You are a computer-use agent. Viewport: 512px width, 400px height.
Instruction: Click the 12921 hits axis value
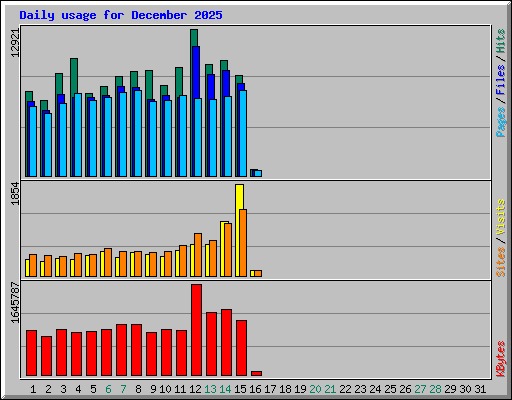[15, 43]
